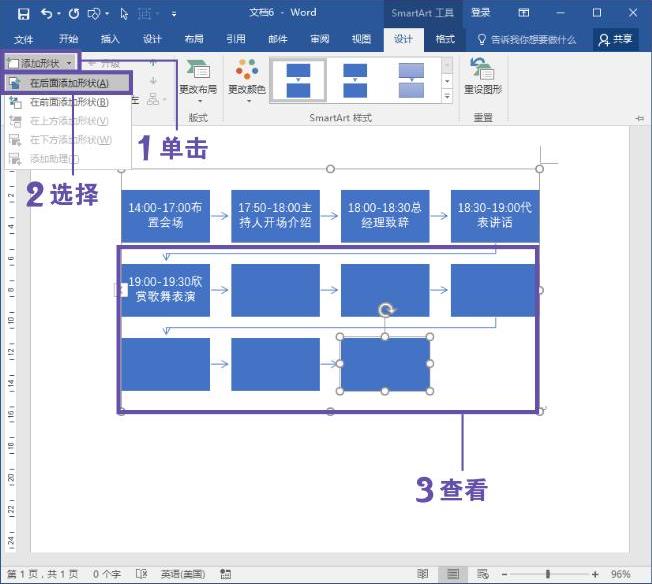Open the Insert ribbon tab
This screenshot has height=584, width=652.
[110, 39]
